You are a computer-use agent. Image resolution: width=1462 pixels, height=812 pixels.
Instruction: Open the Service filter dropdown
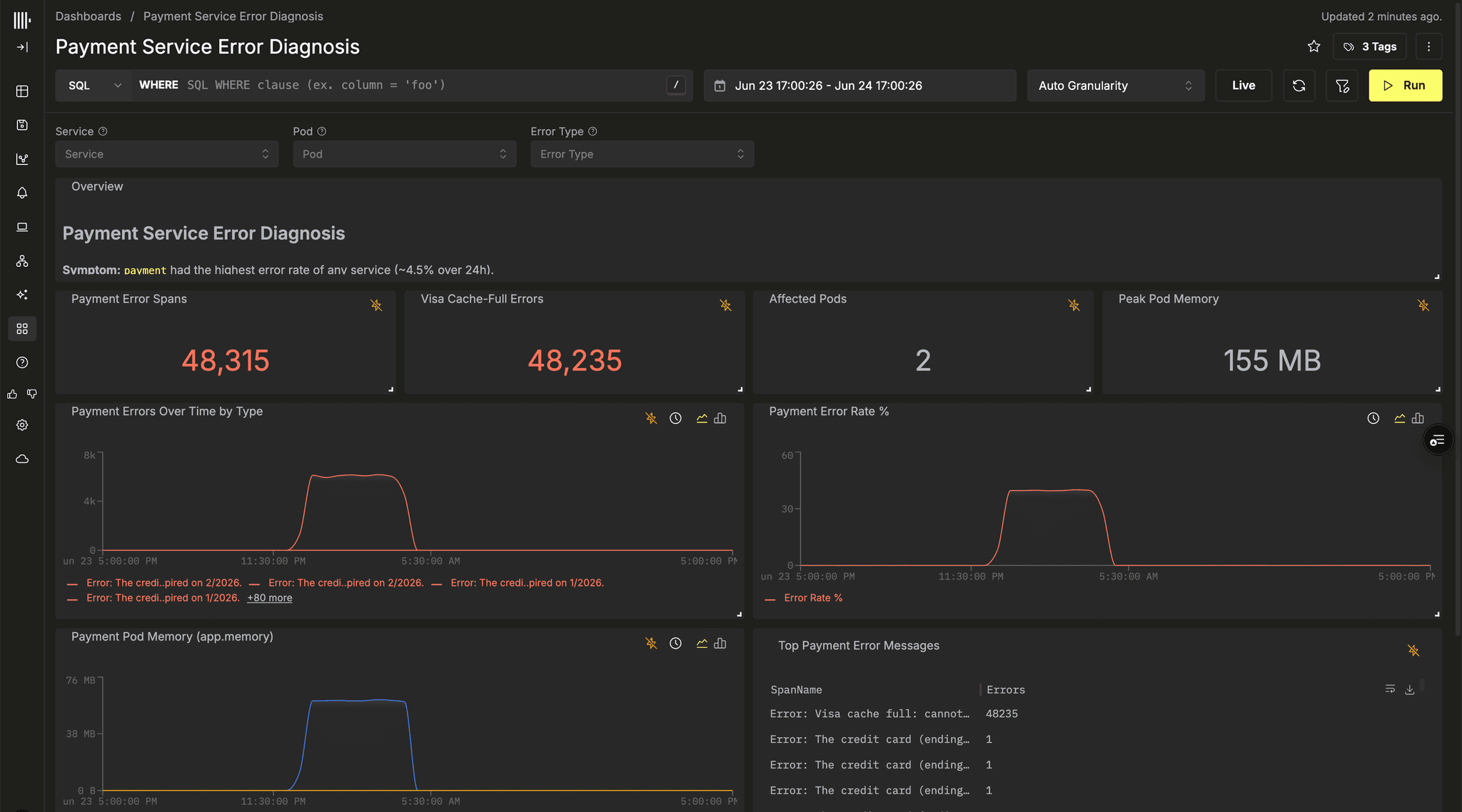tap(167, 154)
